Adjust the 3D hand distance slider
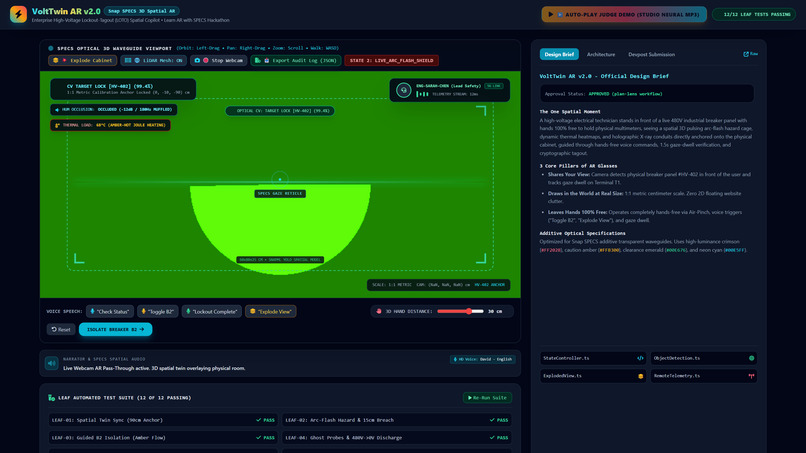Viewport: 806px width, 453px height. (460, 311)
